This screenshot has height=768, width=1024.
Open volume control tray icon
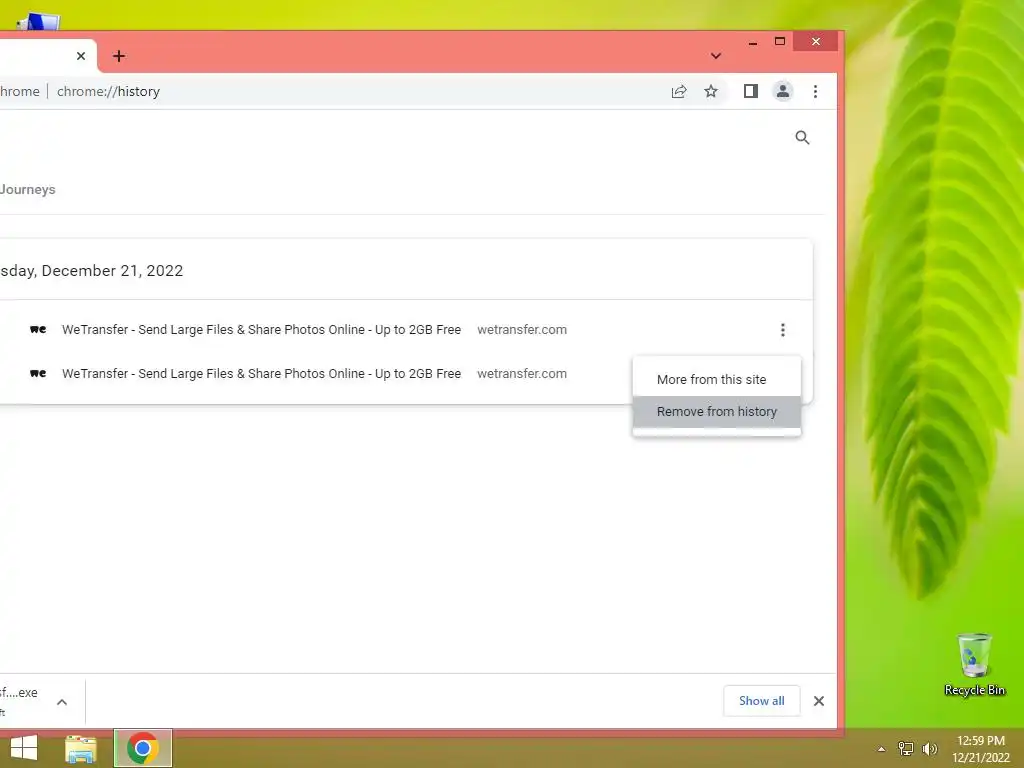click(929, 748)
